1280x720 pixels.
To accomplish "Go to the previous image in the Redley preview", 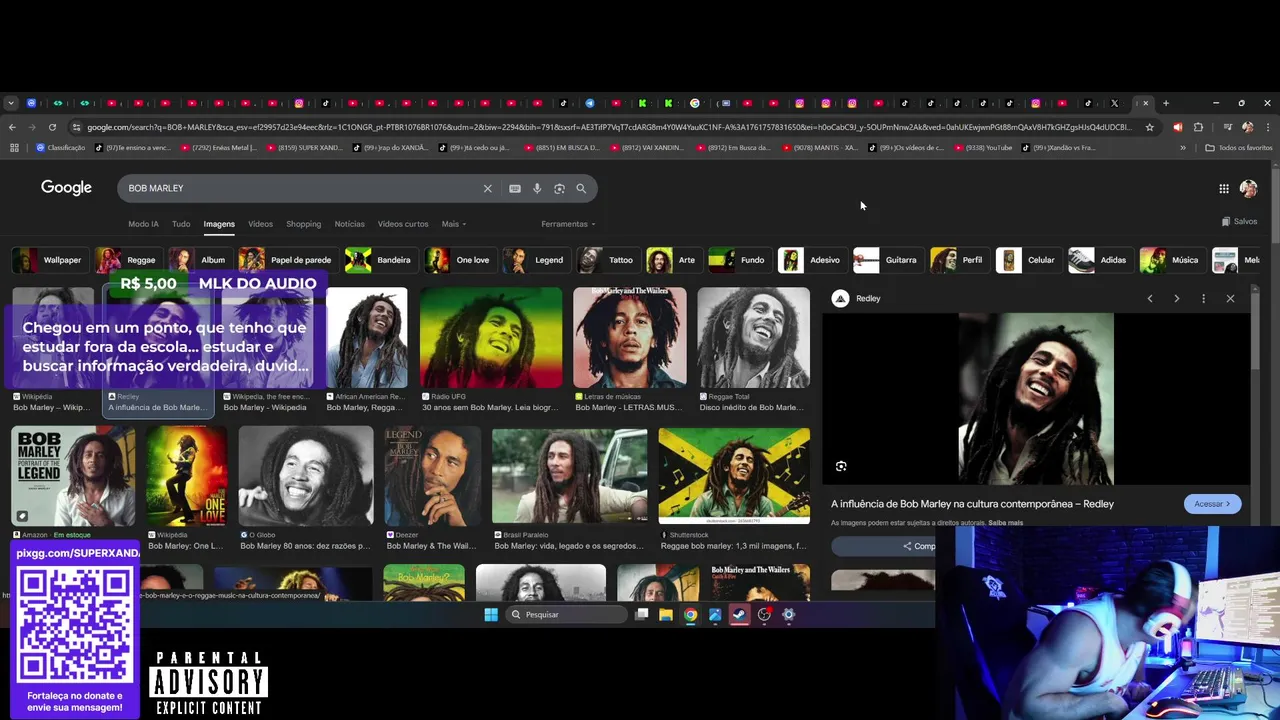I will pos(1150,298).
